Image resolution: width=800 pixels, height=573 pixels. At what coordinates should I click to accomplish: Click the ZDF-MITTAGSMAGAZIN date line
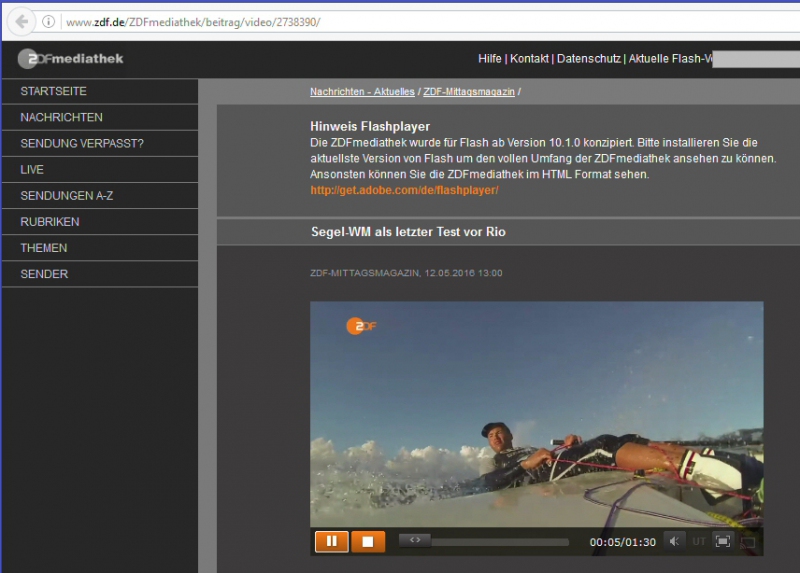(406, 273)
